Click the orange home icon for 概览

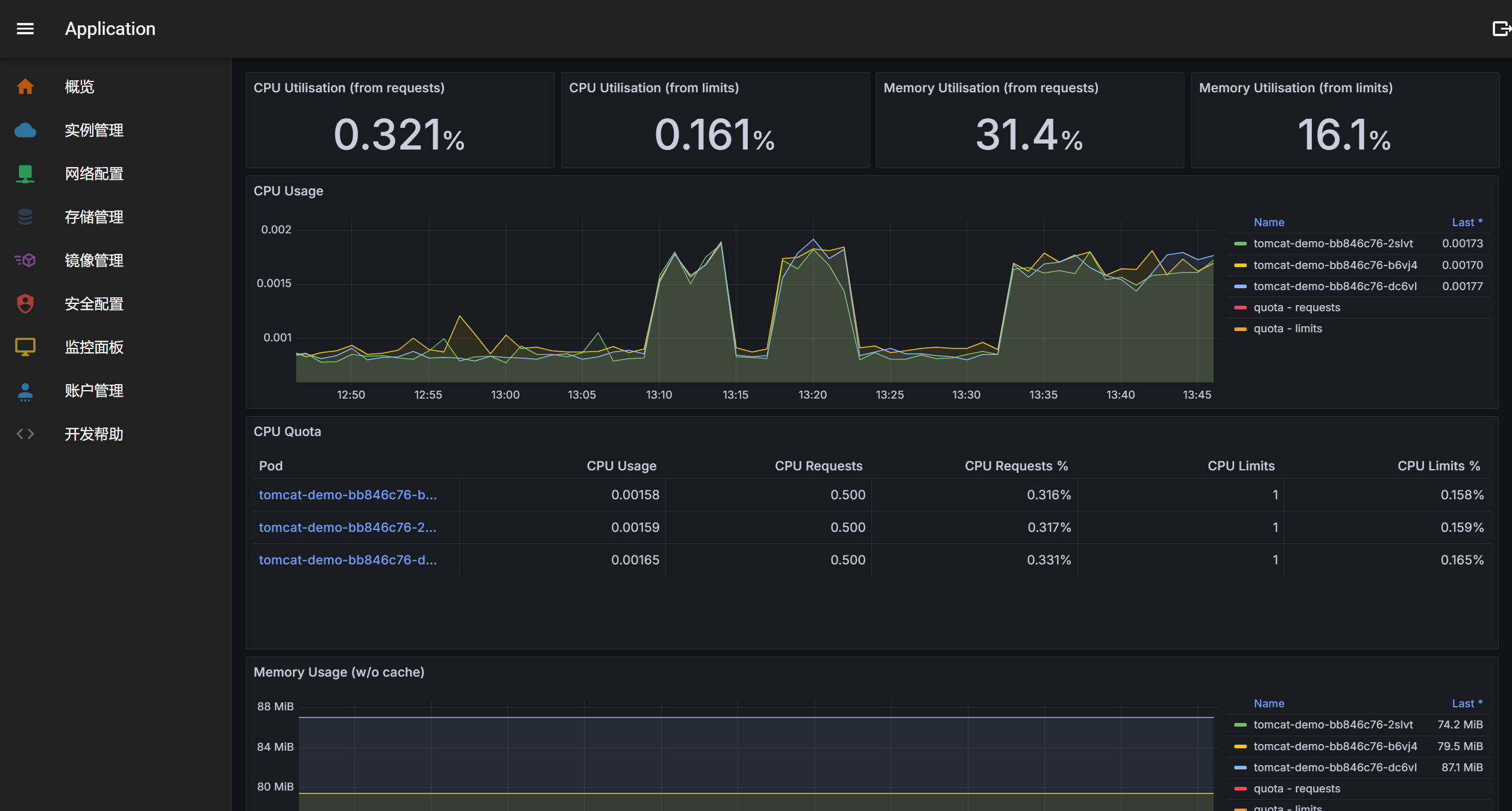tap(25, 87)
